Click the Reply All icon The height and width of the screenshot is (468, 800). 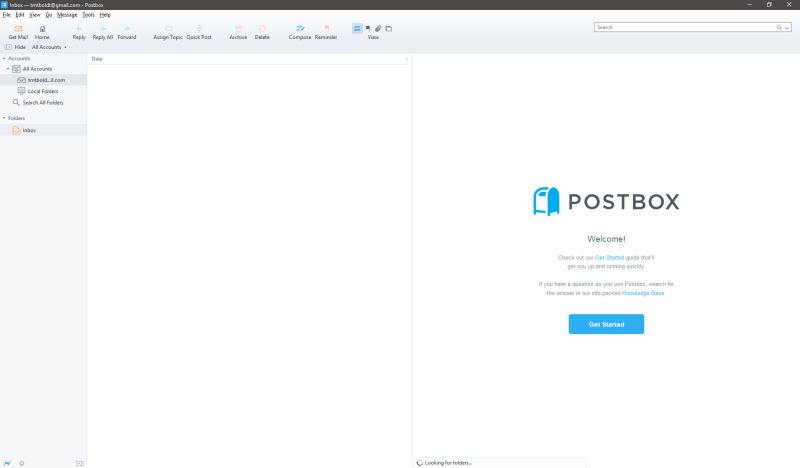coord(103,29)
